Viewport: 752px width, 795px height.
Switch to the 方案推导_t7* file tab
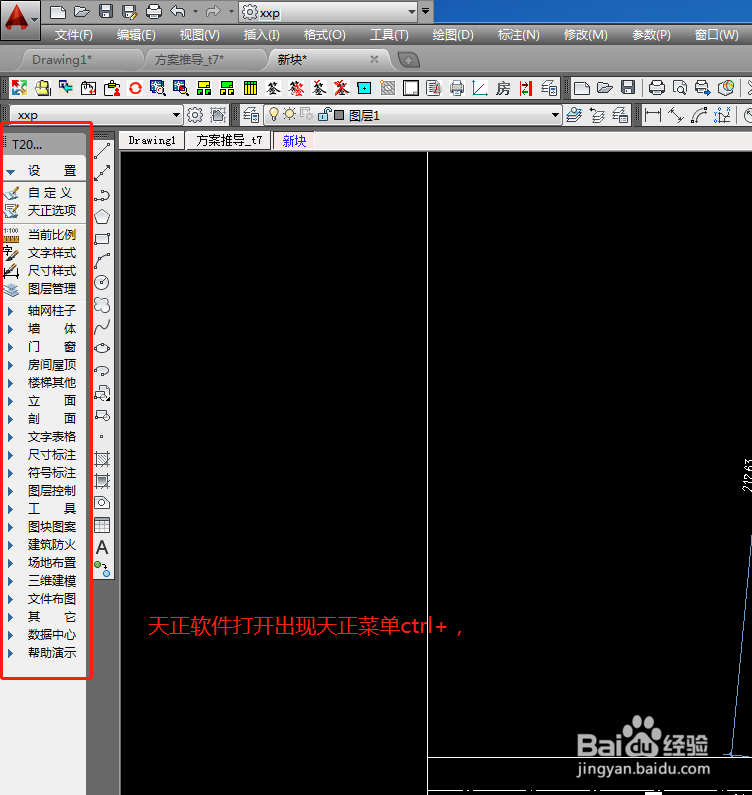click(189, 60)
